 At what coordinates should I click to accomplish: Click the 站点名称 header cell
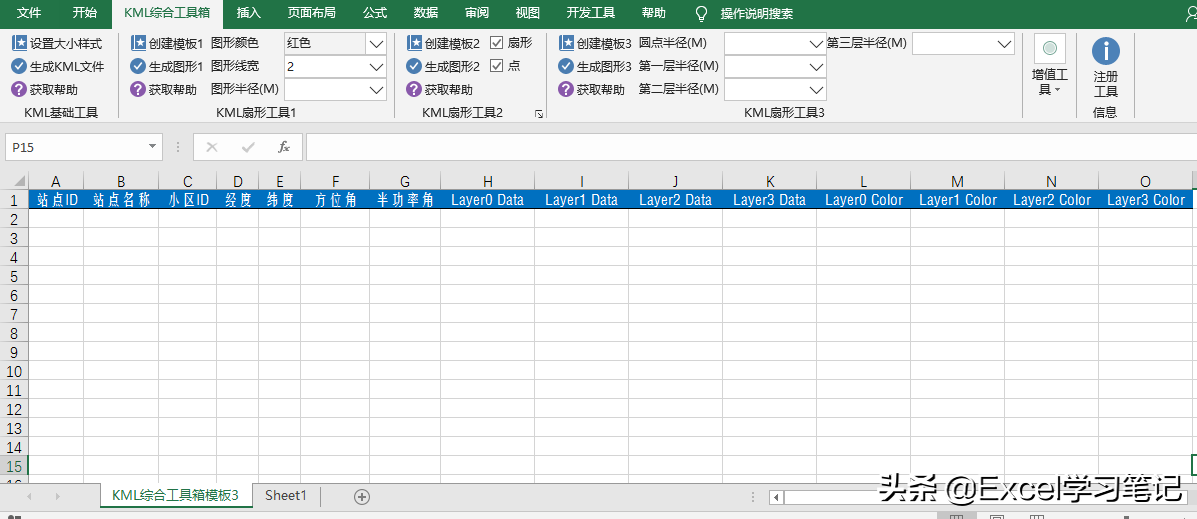point(121,199)
